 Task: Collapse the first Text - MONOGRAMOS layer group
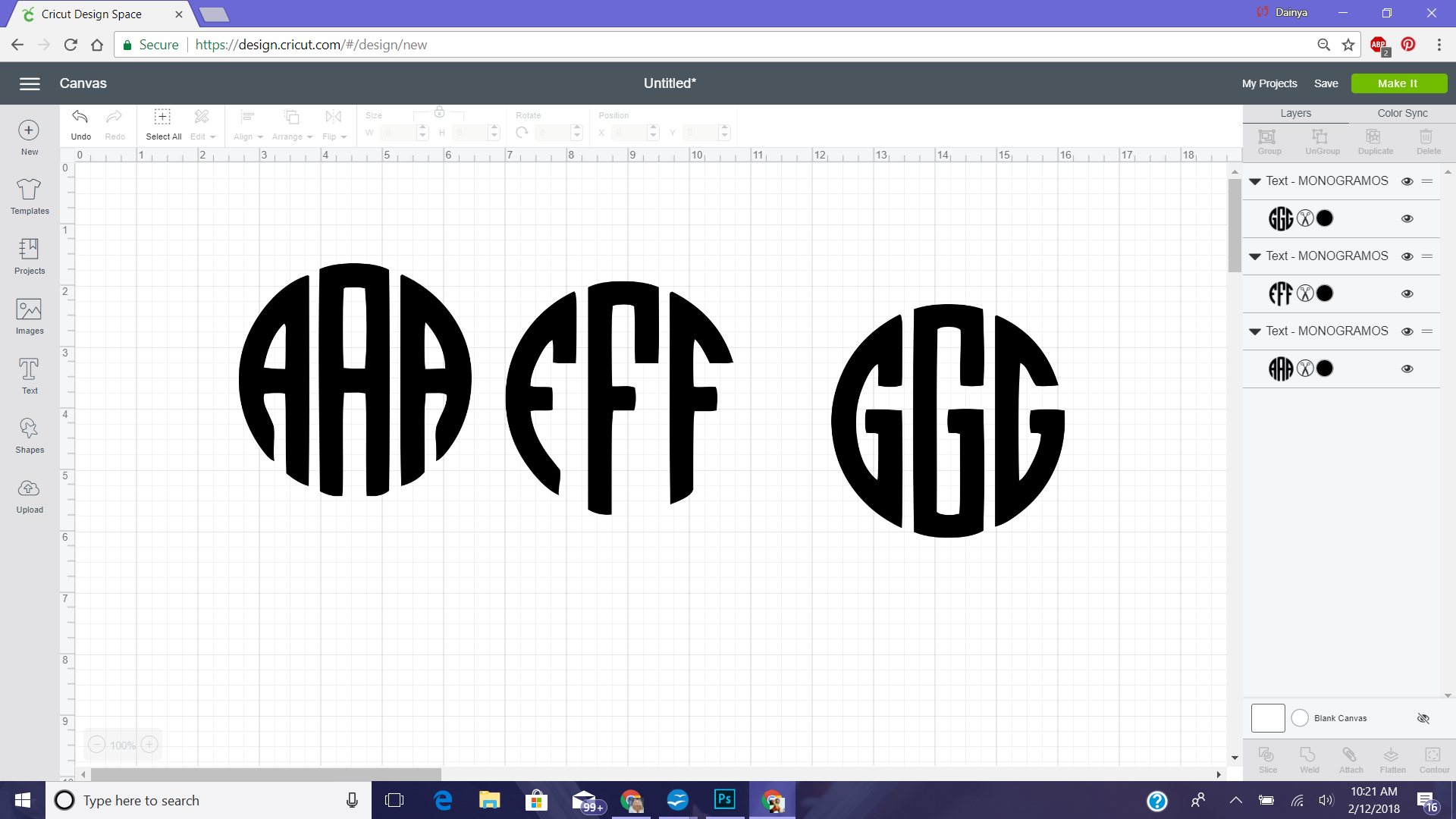(1255, 181)
